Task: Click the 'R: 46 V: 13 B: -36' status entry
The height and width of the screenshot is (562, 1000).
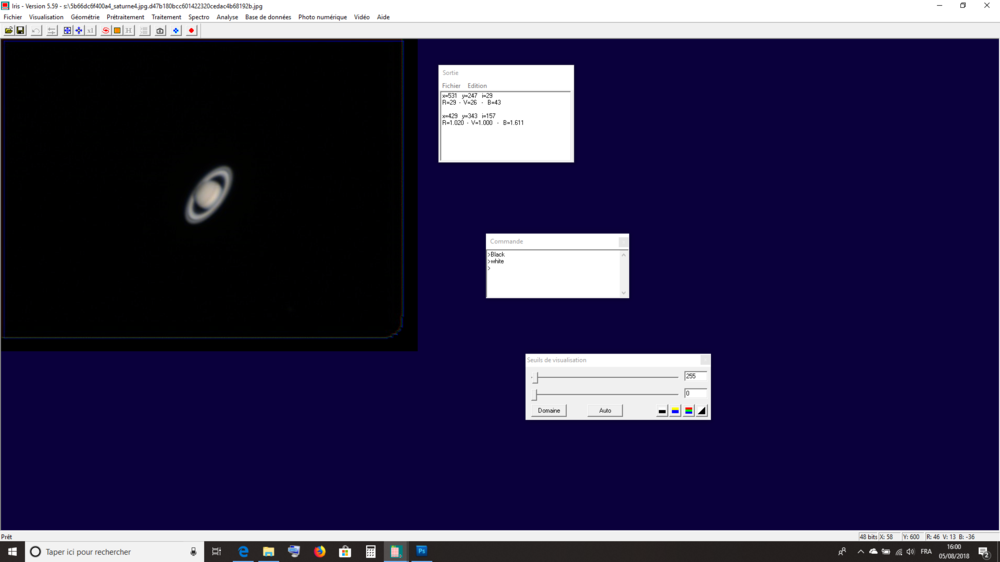Action: (x=952, y=537)
